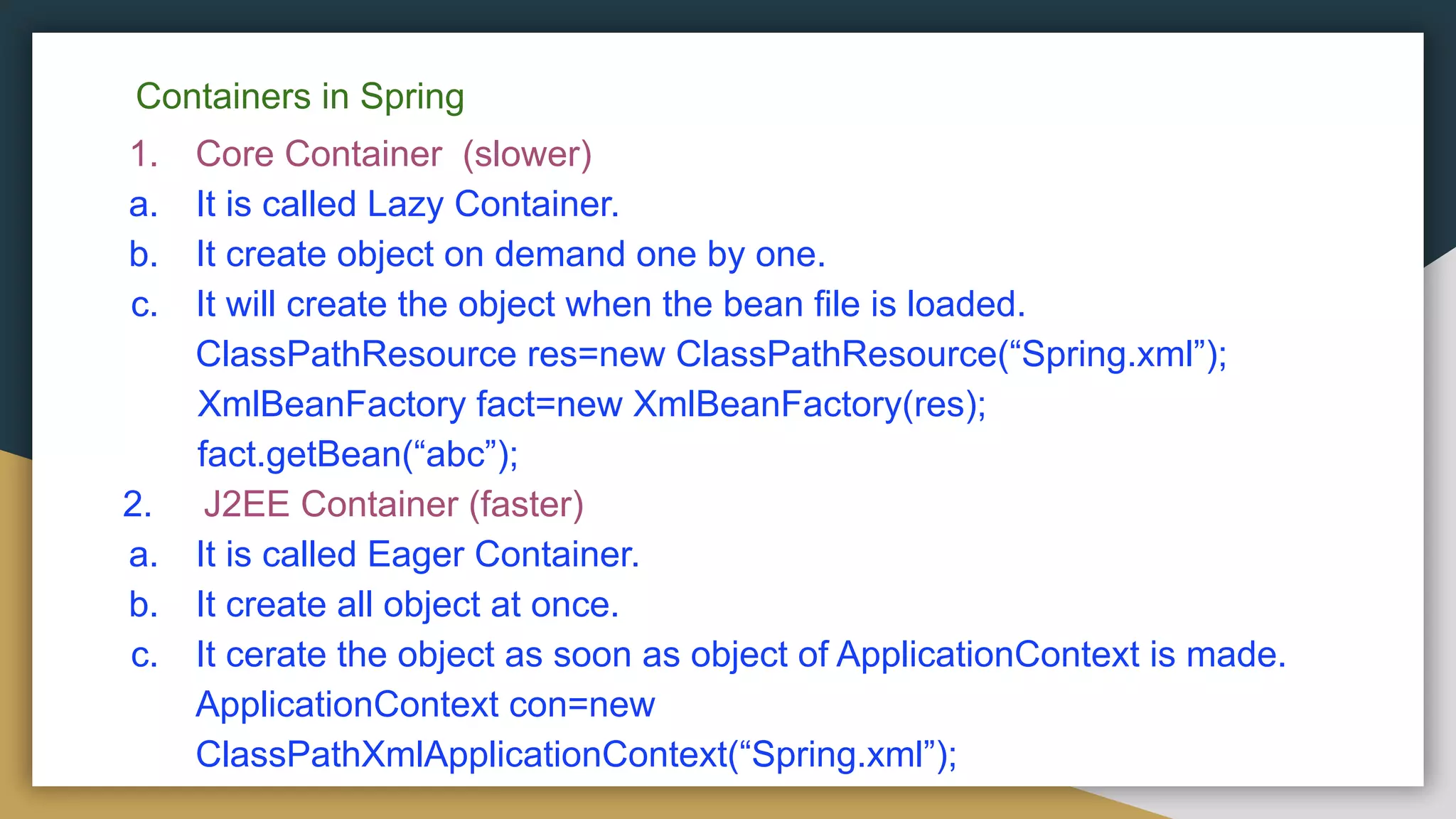
Task: Click the 'b.' marker under J2EE Container
Action: pos(144,605)
